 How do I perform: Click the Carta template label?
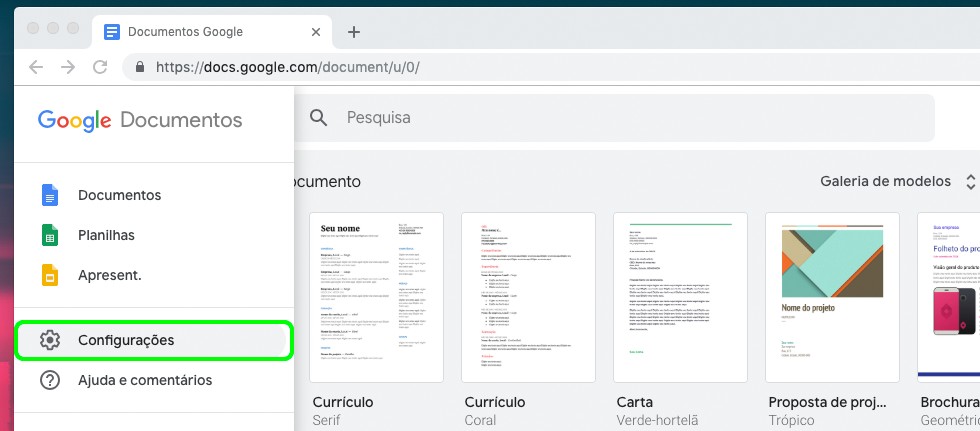point(635,402)
